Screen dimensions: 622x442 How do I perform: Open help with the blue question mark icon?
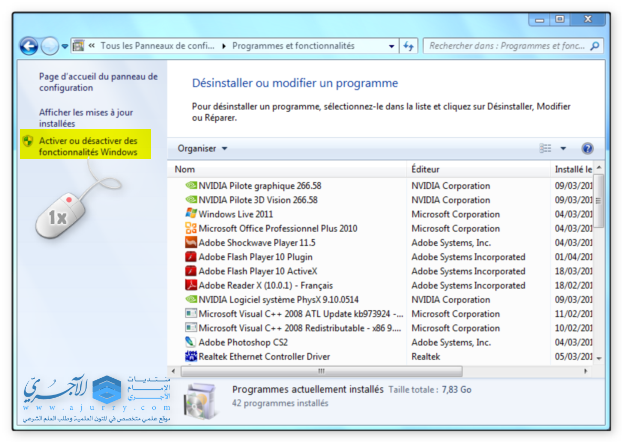pyautogui.click(x=588, y=148)
